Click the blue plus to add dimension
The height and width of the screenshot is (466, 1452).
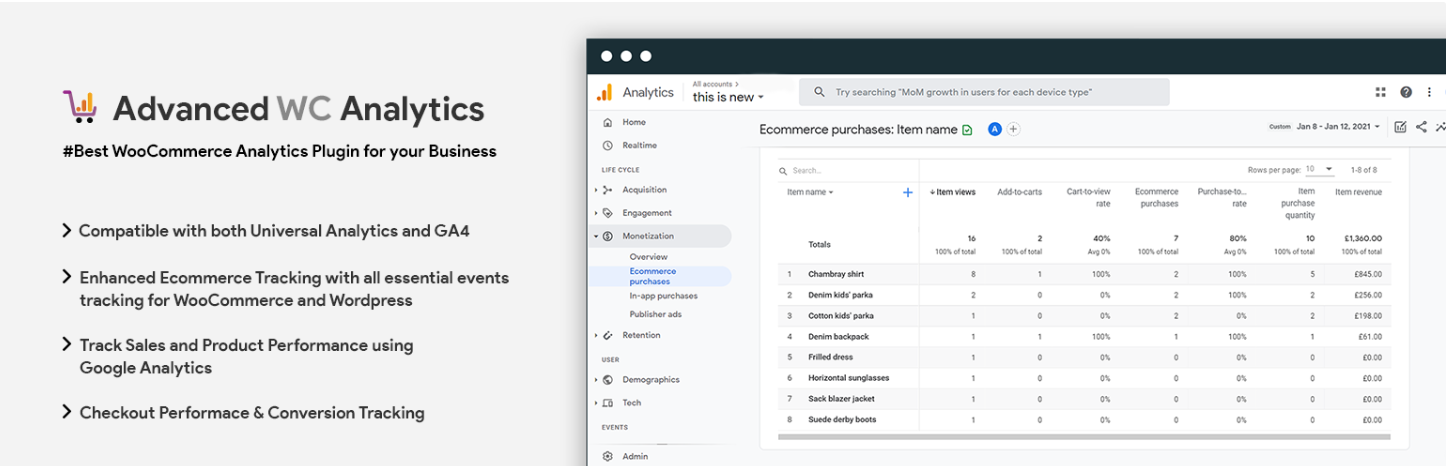tap(908, 192)
